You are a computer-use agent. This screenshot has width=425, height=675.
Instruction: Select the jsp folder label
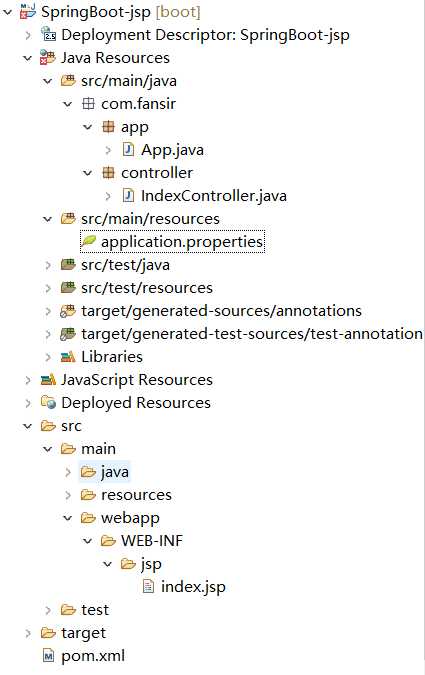(x=151, y=564)
